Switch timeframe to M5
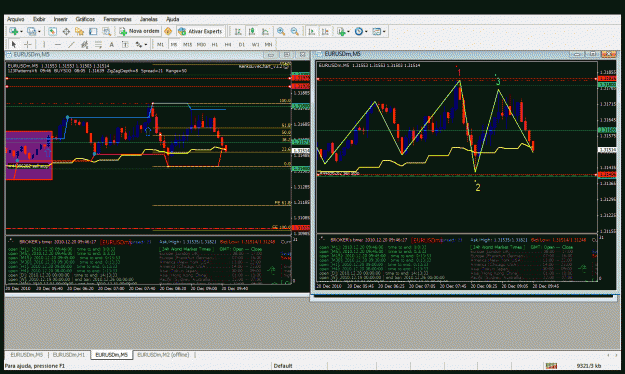 [174, 45]
